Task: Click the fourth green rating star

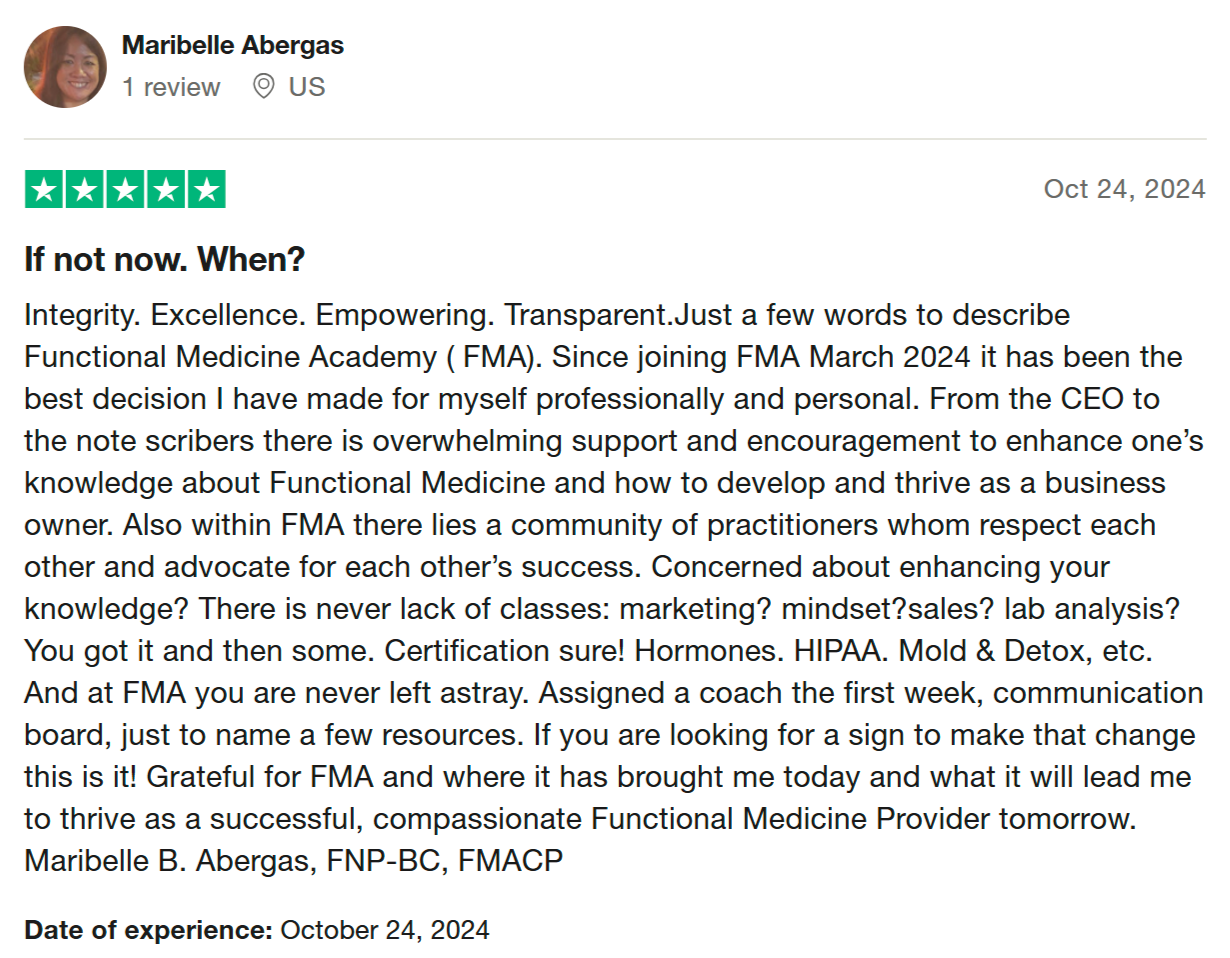Action: (x=166, y=189)
